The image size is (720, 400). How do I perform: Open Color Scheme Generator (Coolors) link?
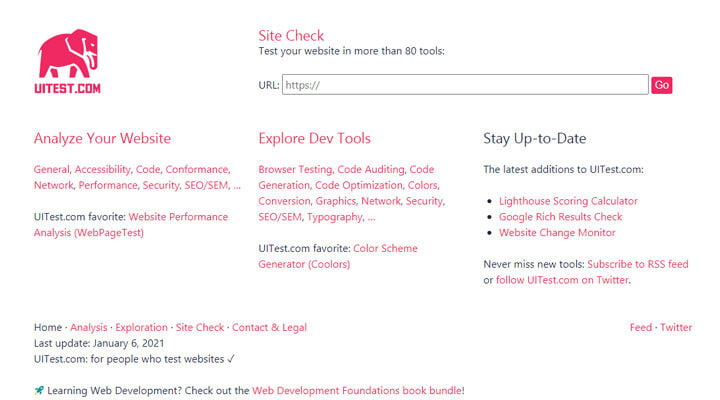click(338, 256)
